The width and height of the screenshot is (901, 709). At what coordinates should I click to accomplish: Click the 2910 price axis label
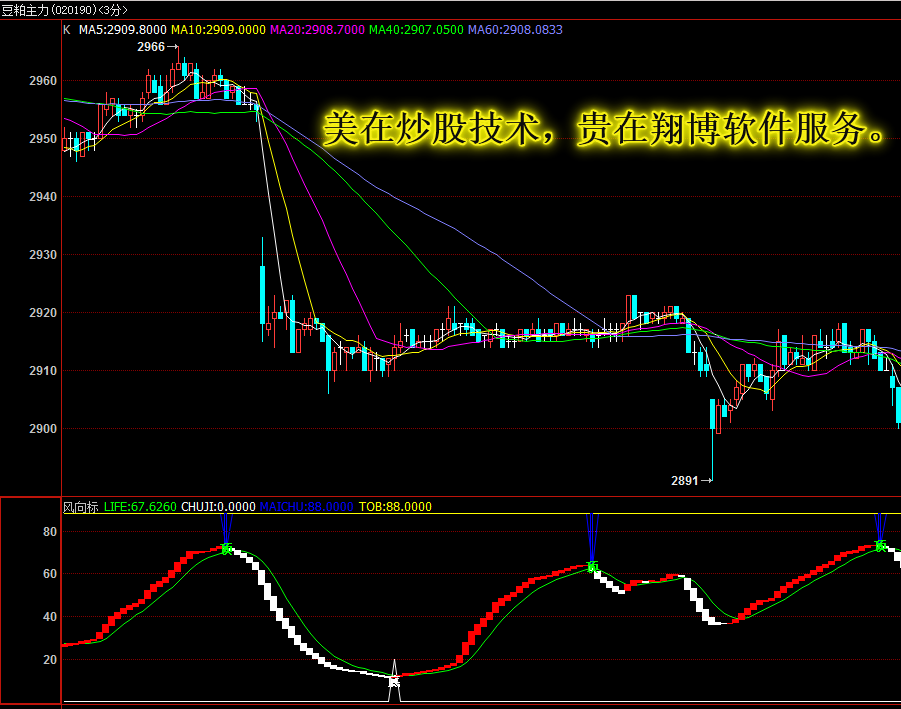[43, 371]
